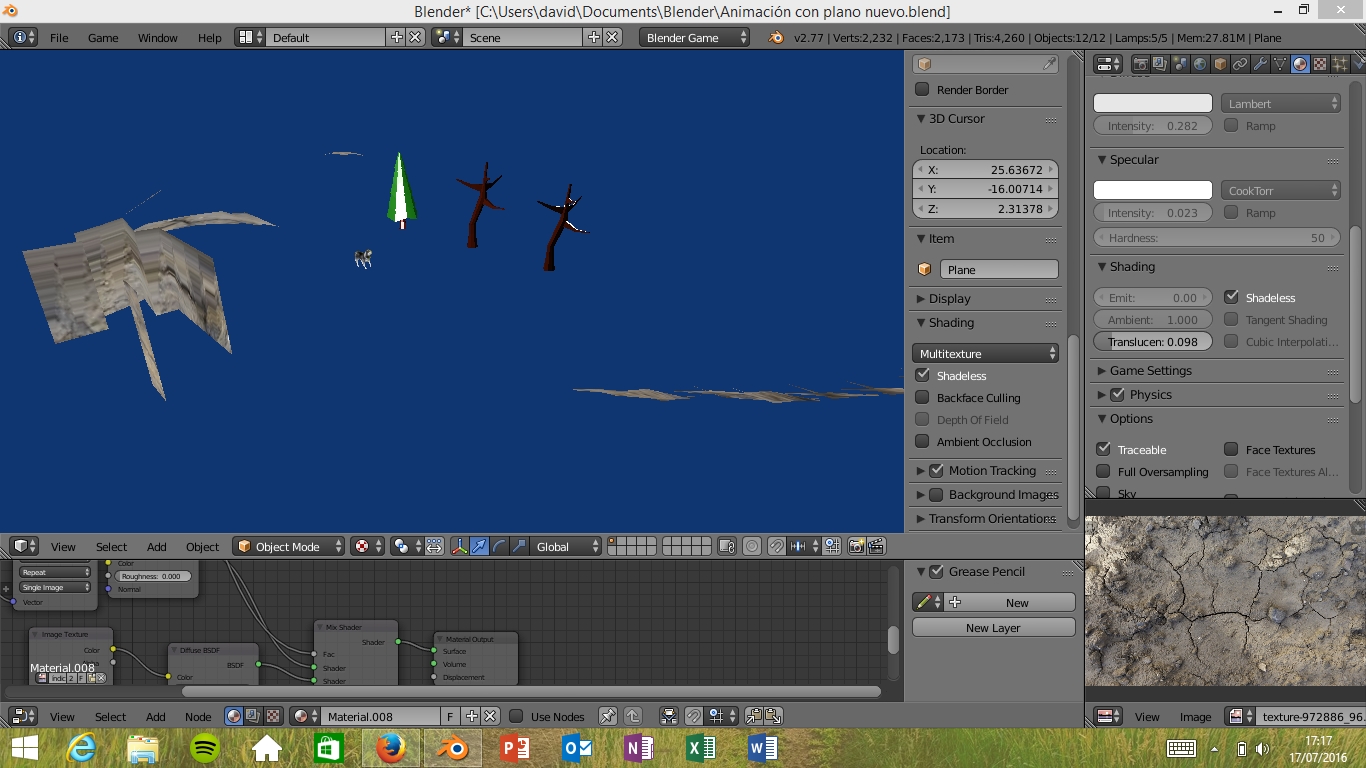1366x768 pixels.
Task: Open the Render properties camera tab
Action: coord(1140,64)
